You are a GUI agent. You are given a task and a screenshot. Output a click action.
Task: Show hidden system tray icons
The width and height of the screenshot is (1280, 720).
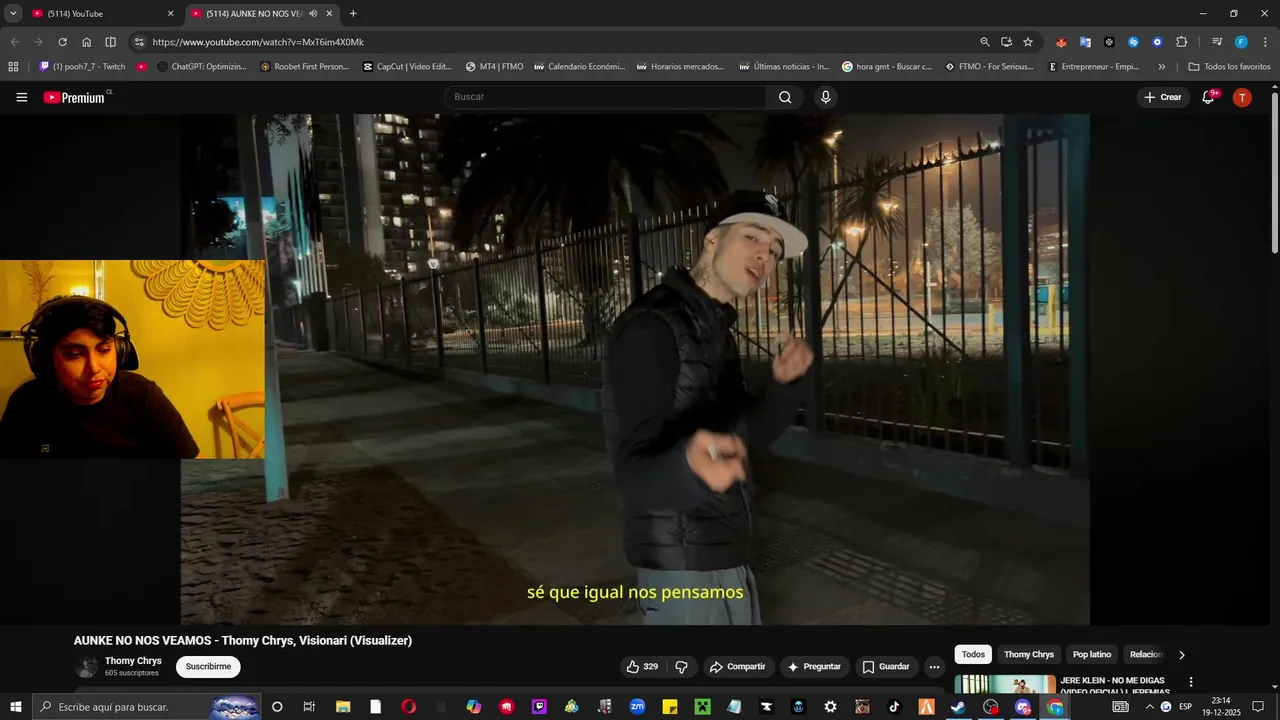(x=1149, y=707)
